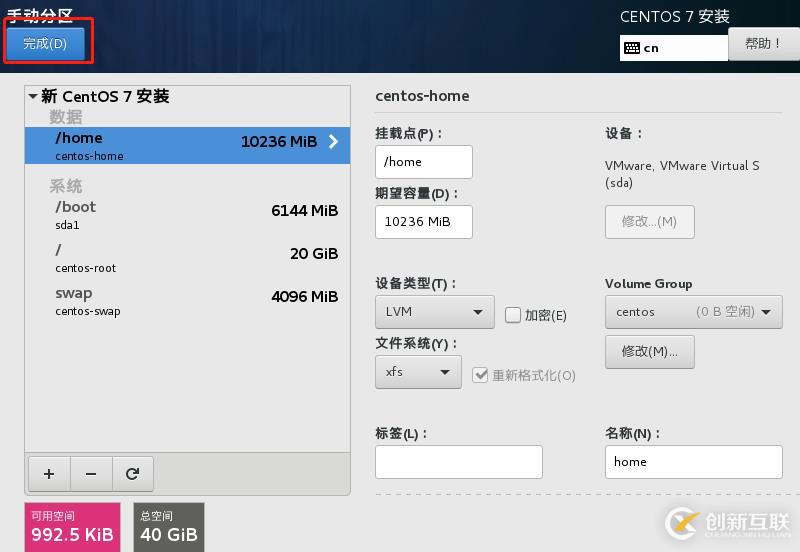
Task: Toggle the 重新格式化(O) reformat checkbox
Action: (480, 375)
